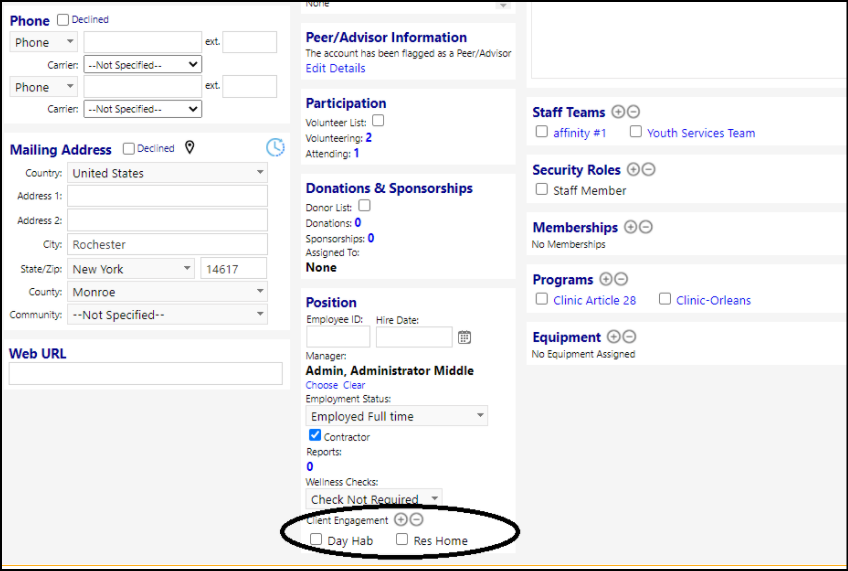This screenshot has width=848, height=571.
Task: Click the plus icon next to Programs
Action: pyautogui.click(x=606, y=279)
